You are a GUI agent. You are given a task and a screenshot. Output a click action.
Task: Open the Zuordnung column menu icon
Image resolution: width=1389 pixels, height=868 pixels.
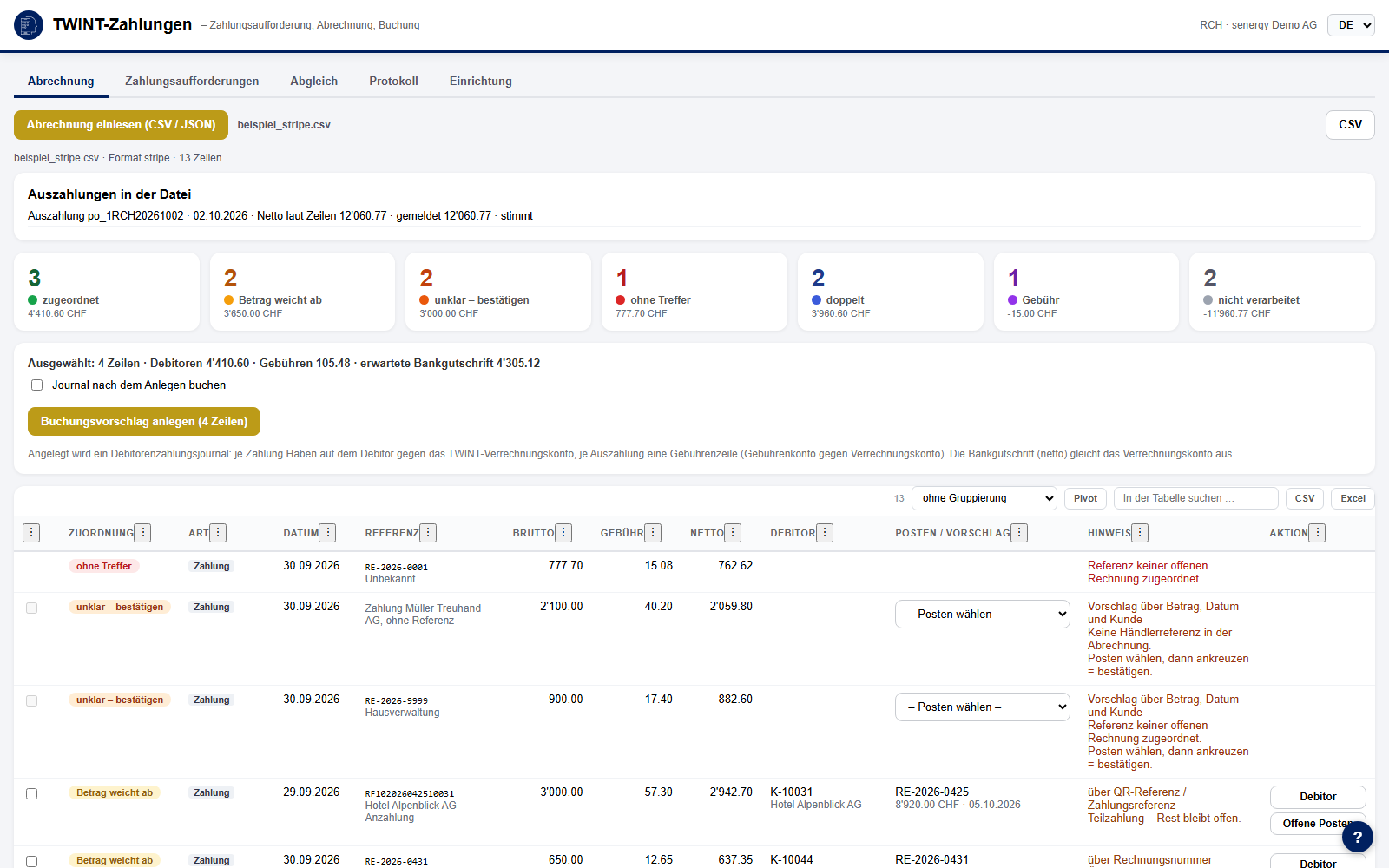point(143,533)
